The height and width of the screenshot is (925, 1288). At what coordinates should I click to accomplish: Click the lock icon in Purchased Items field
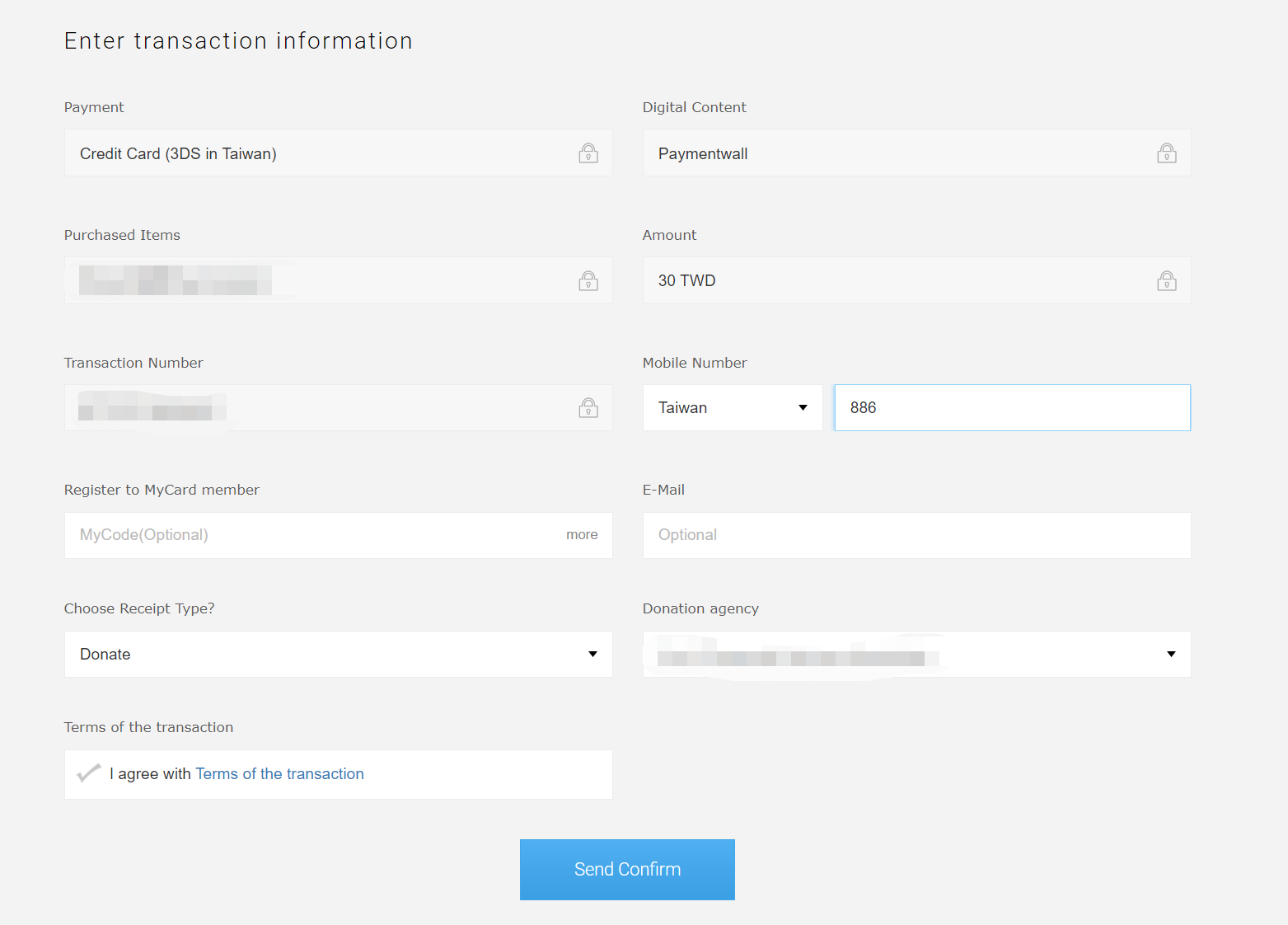(x=588, y=281)
